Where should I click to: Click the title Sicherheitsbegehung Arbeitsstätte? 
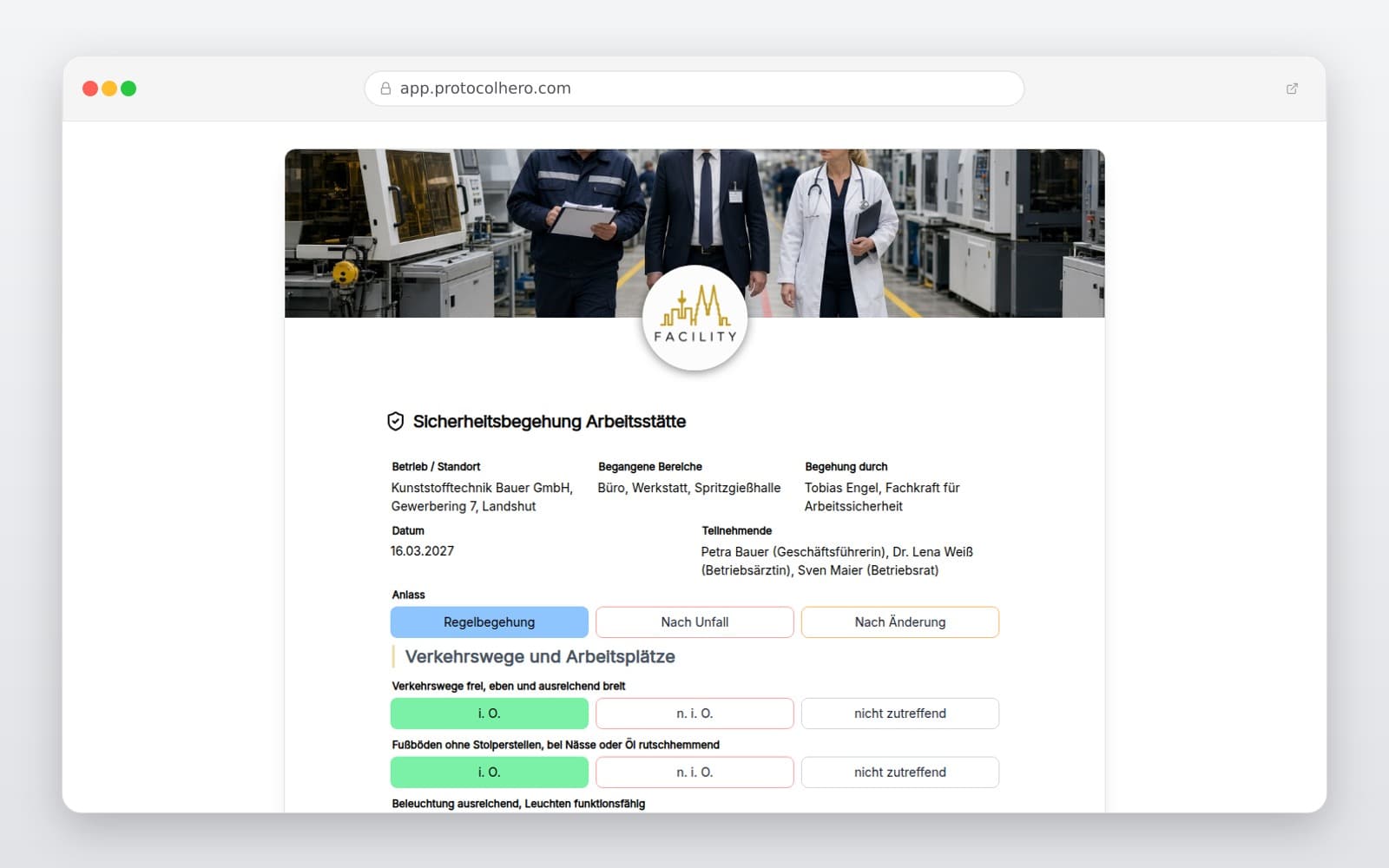point(550,422)
